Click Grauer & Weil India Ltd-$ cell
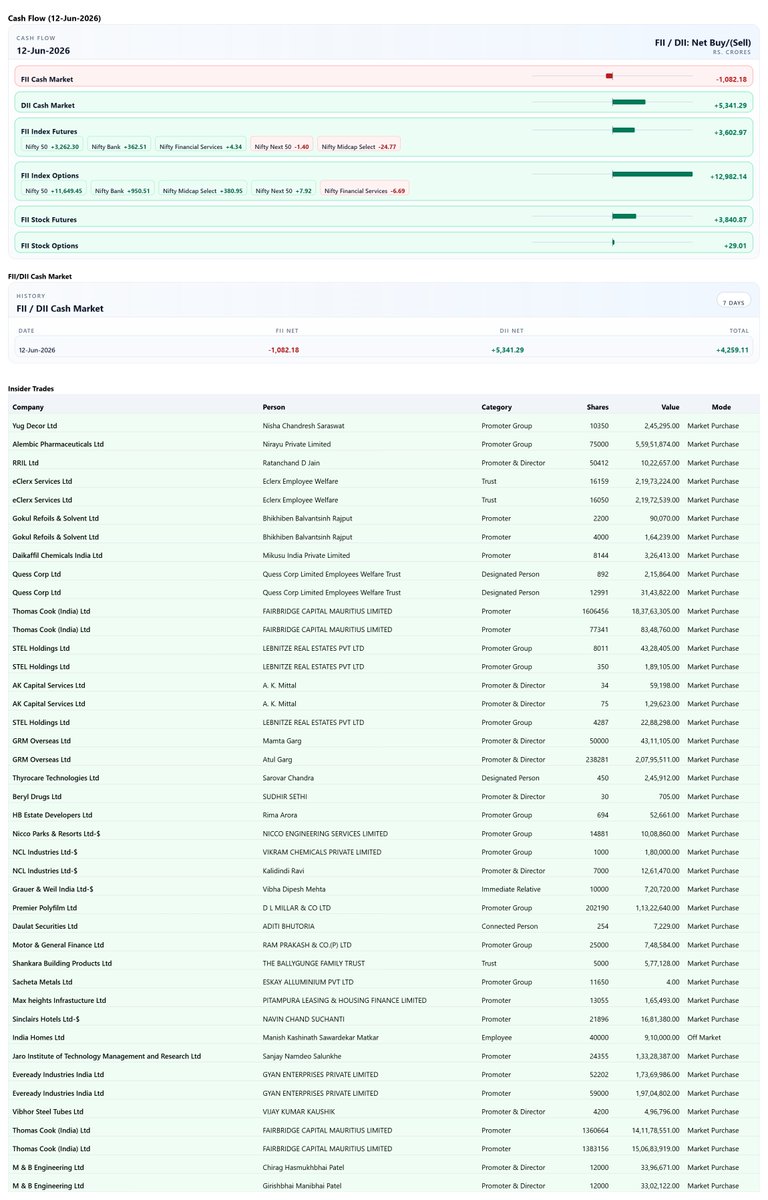 click(x=53, y=889)
